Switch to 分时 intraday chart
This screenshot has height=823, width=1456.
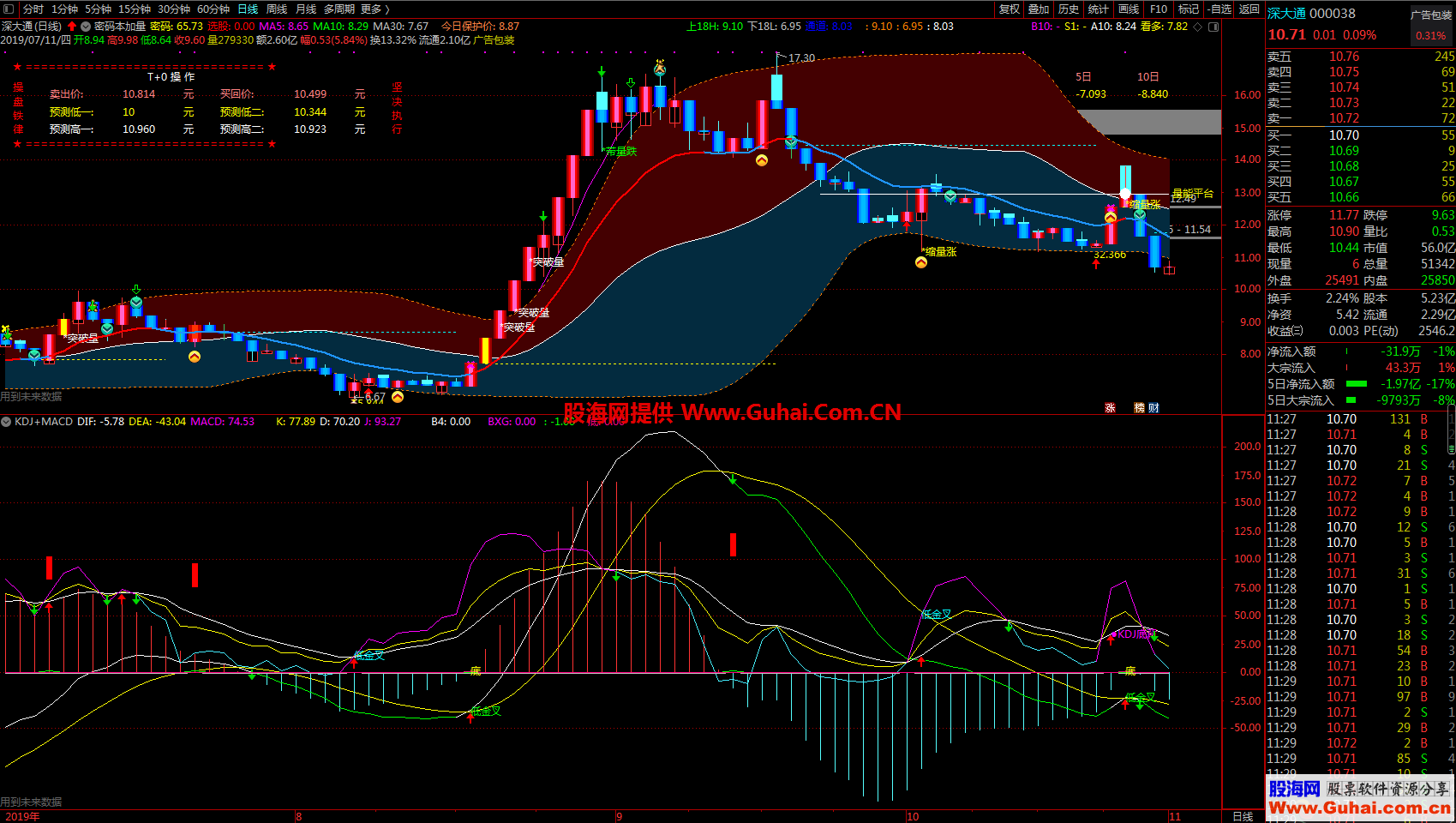[x=33, y=9]
